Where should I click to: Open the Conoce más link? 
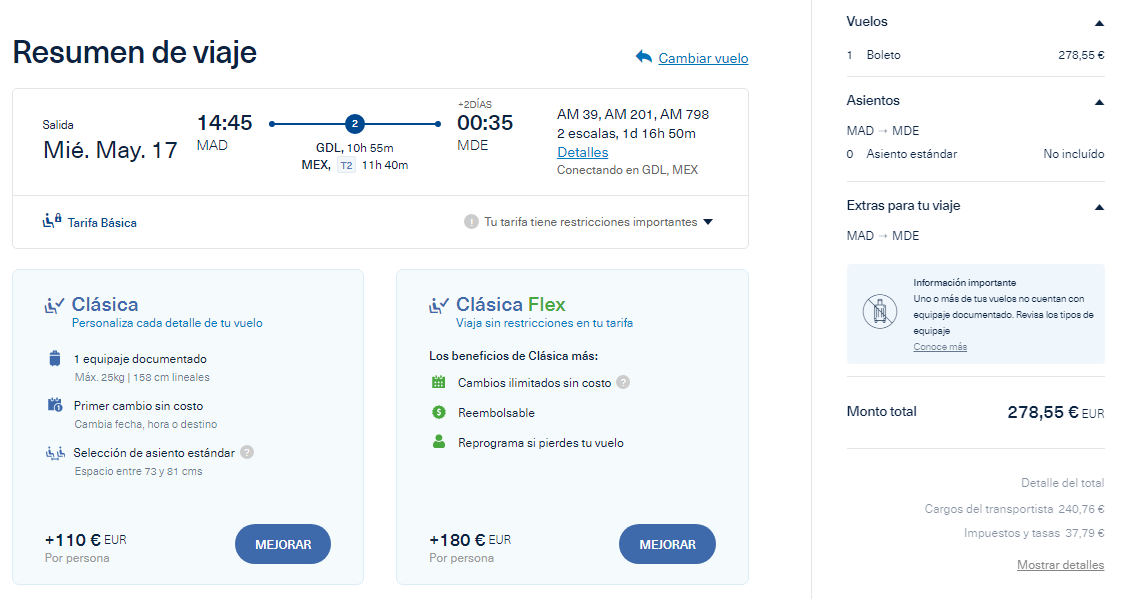point(940,347)
